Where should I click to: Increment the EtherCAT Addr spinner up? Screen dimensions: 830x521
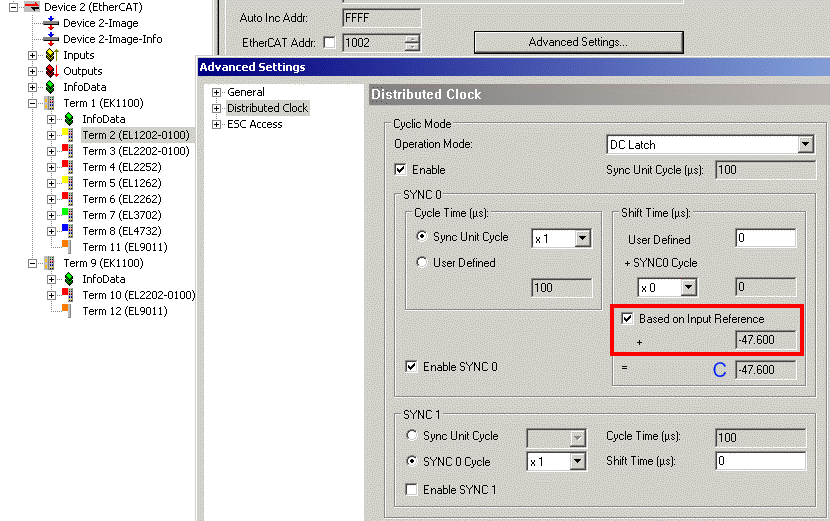point(412,39)
